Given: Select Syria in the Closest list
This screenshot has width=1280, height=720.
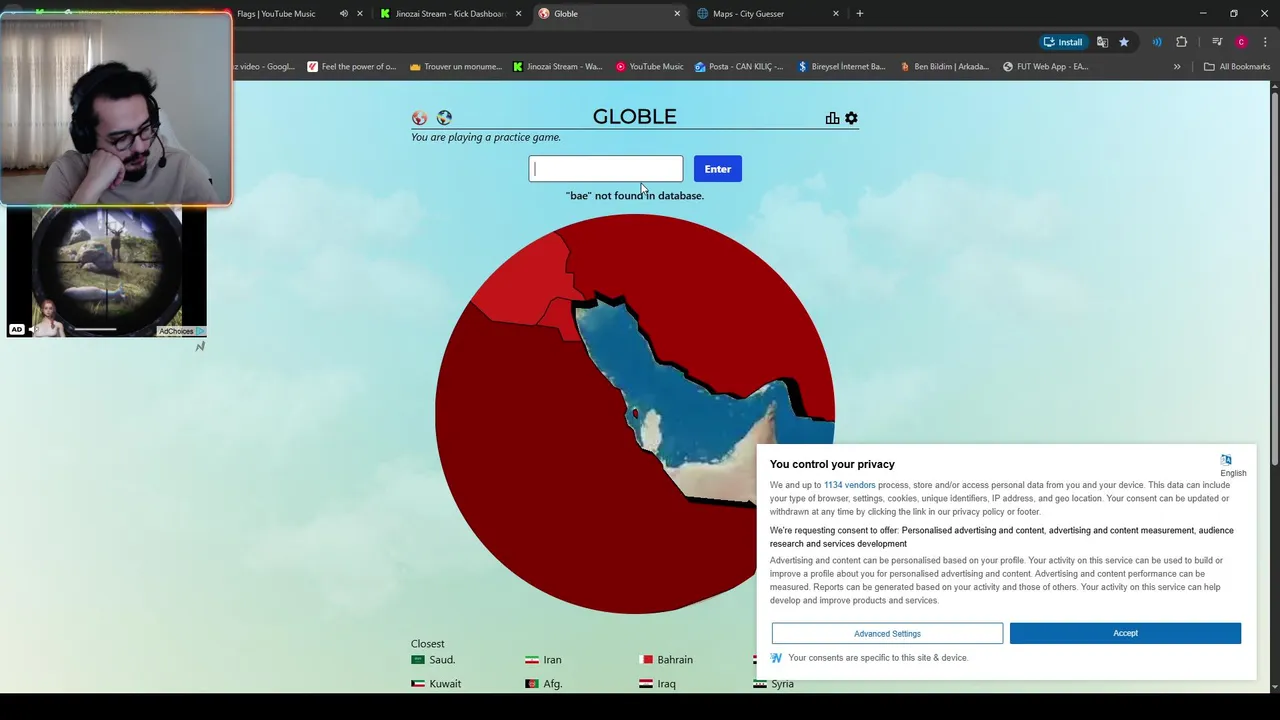Looking at the screenshot, I should (774, 684).
